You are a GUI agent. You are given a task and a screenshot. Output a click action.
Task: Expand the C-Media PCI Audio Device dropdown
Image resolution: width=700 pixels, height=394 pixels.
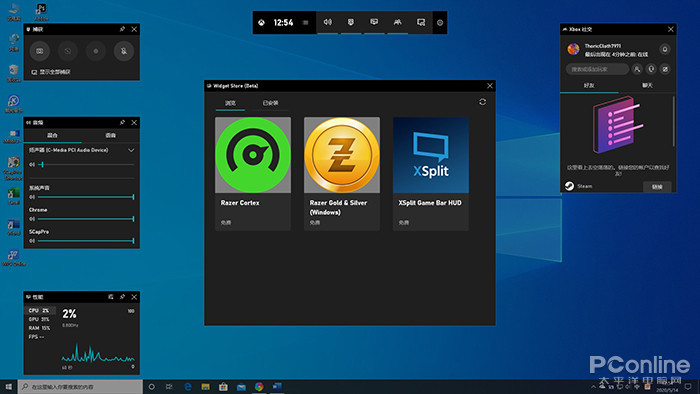tap(131, 150)
